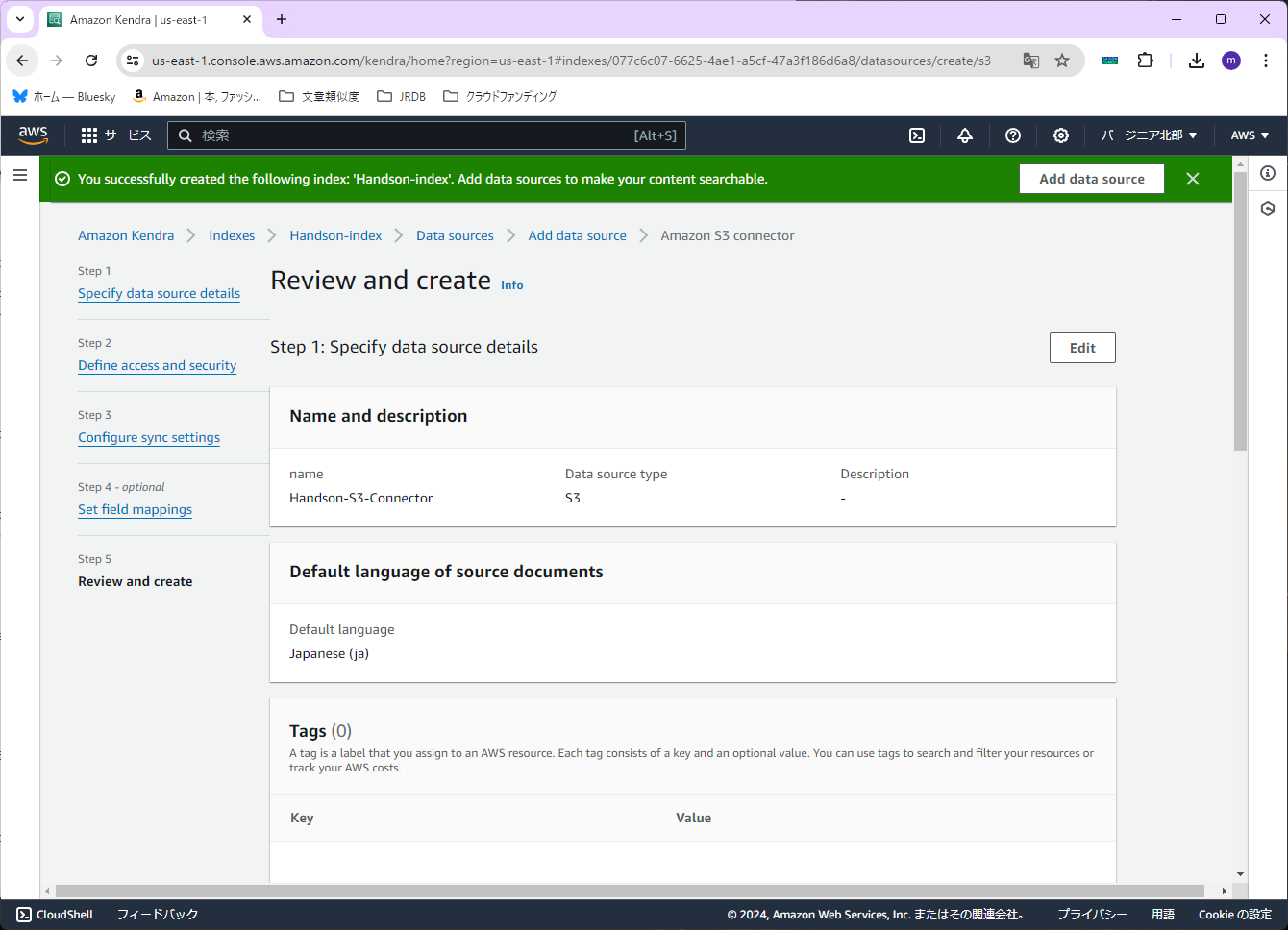Click the profile avatar icon

point(1231,61)
